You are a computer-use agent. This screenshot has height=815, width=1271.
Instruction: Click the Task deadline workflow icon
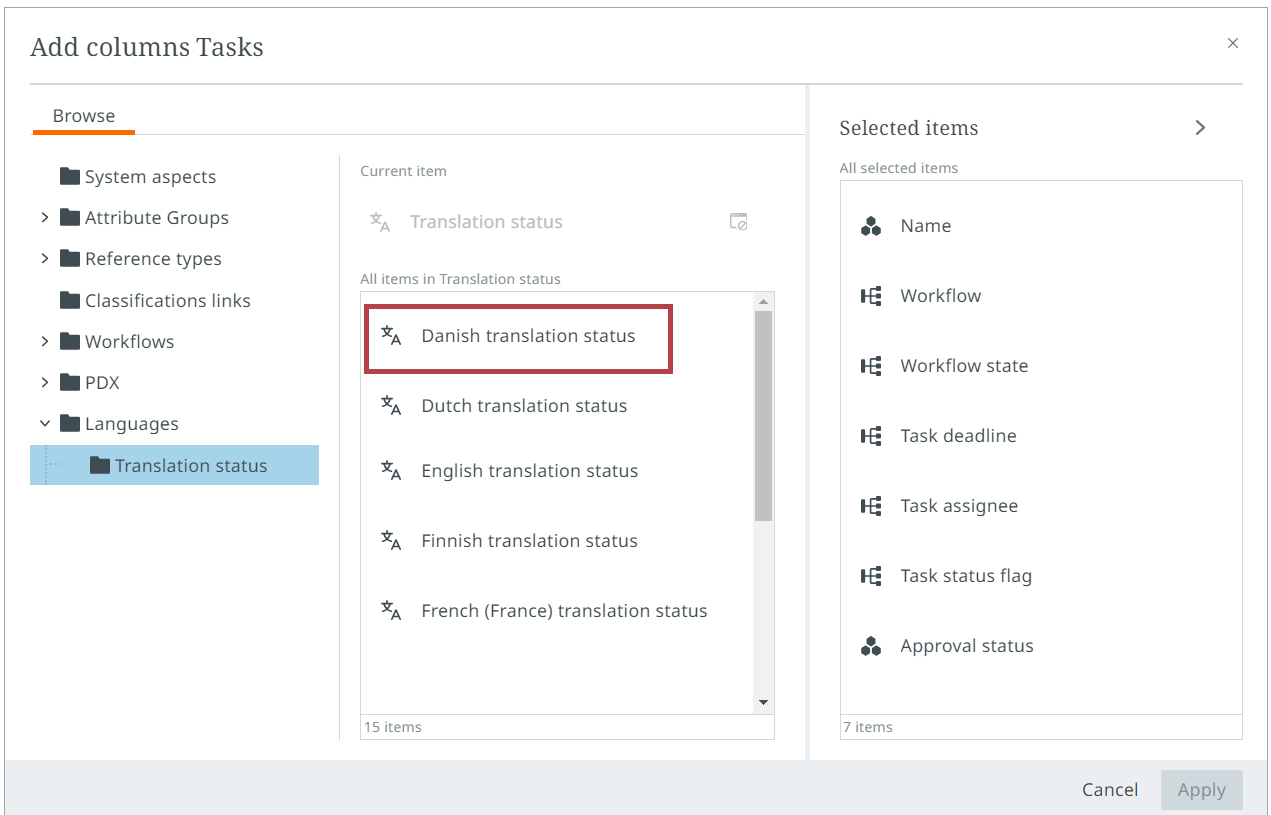tap(871, 436)
